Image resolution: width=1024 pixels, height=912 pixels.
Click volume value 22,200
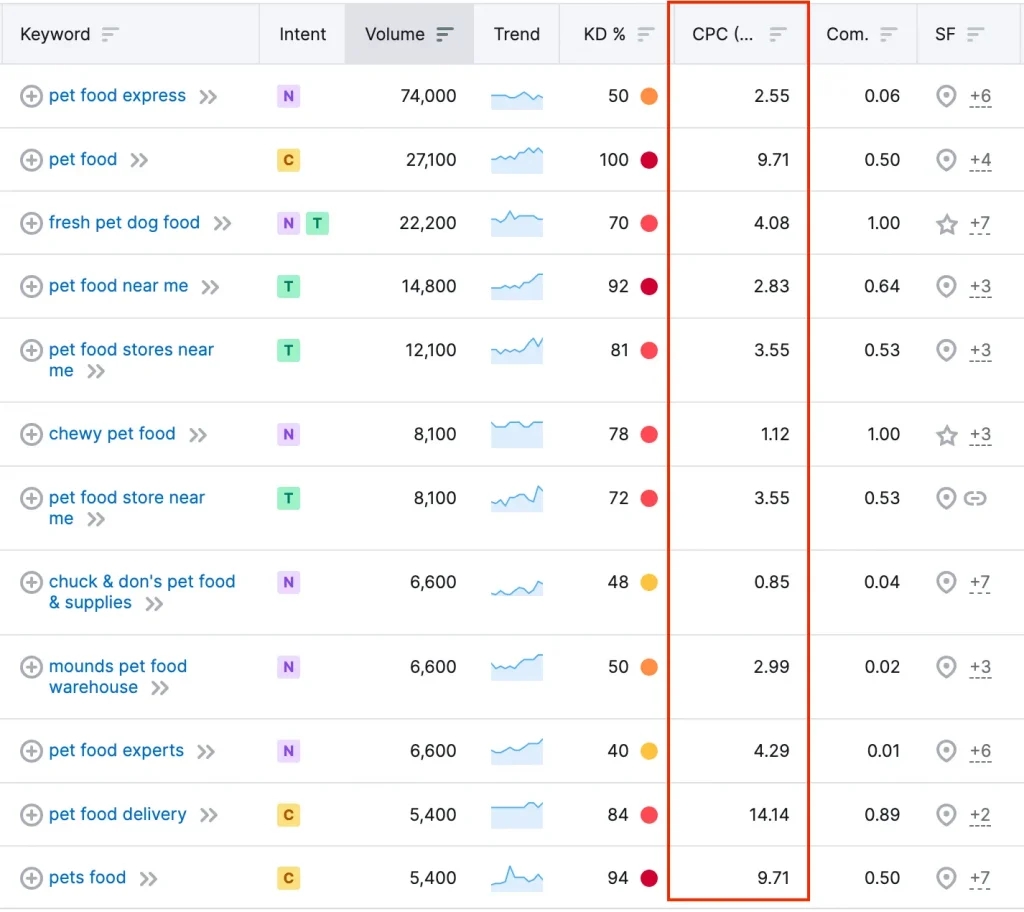(x=428, y=223)
